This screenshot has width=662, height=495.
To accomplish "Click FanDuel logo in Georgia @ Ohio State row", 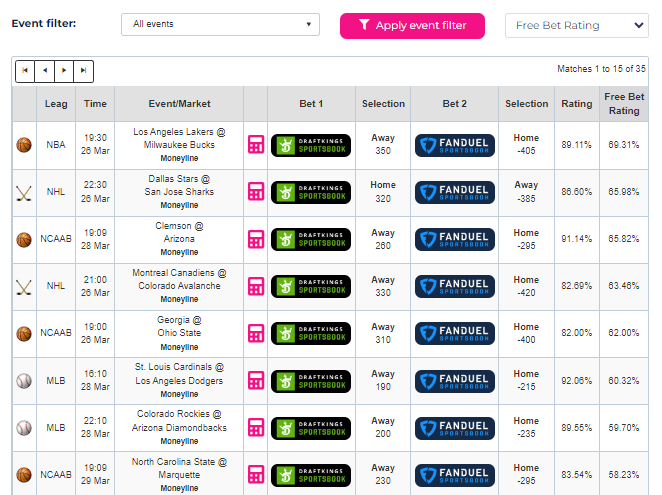I will (455, 334).
